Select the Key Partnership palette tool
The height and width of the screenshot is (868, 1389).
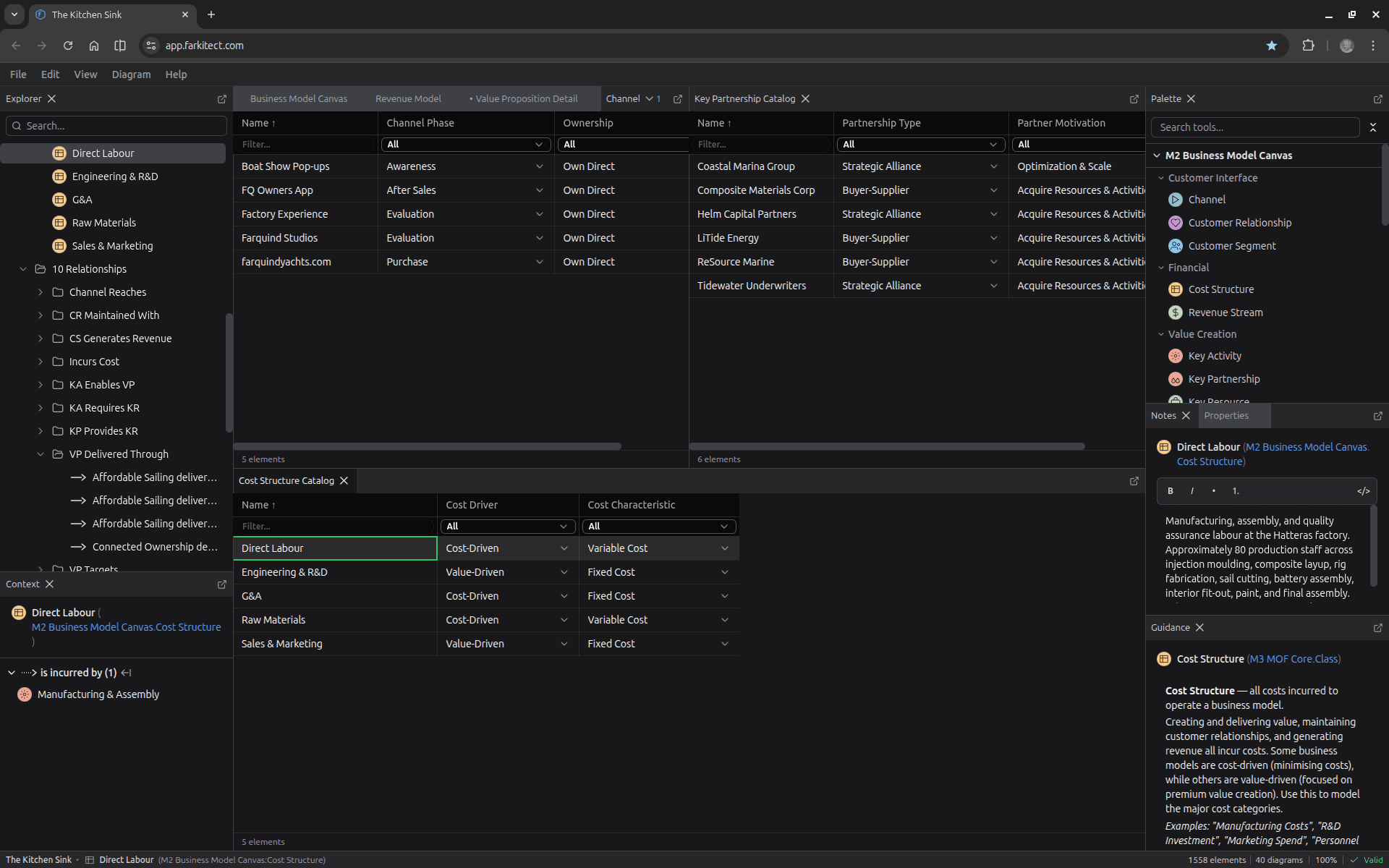click(x=1214, y=379)
